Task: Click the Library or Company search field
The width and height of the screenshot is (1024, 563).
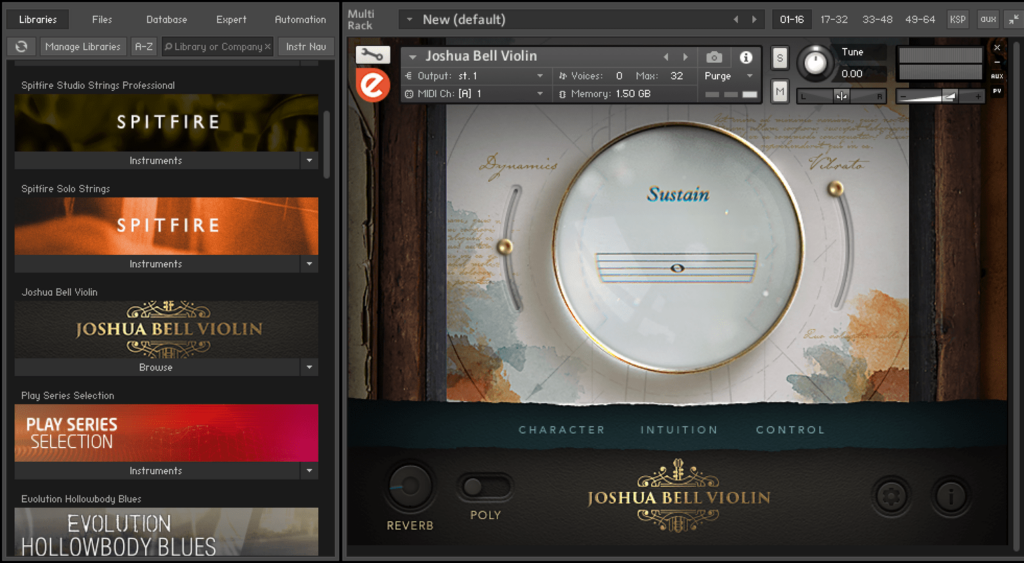Action: pos(217,47)
